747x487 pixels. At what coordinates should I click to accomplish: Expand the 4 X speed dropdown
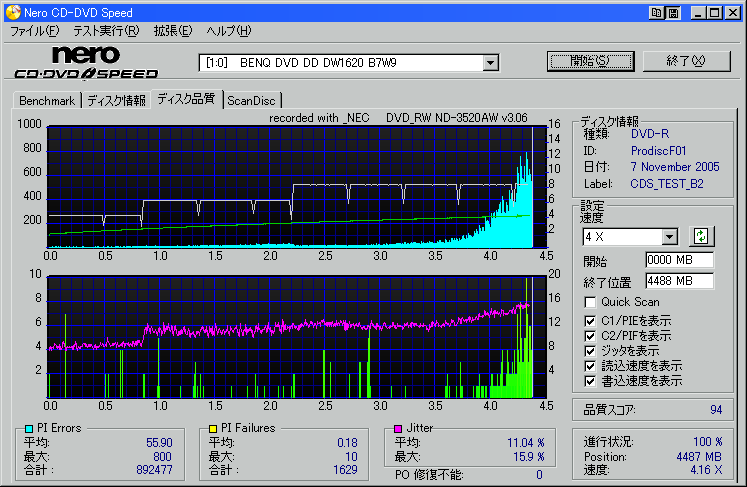669,237
